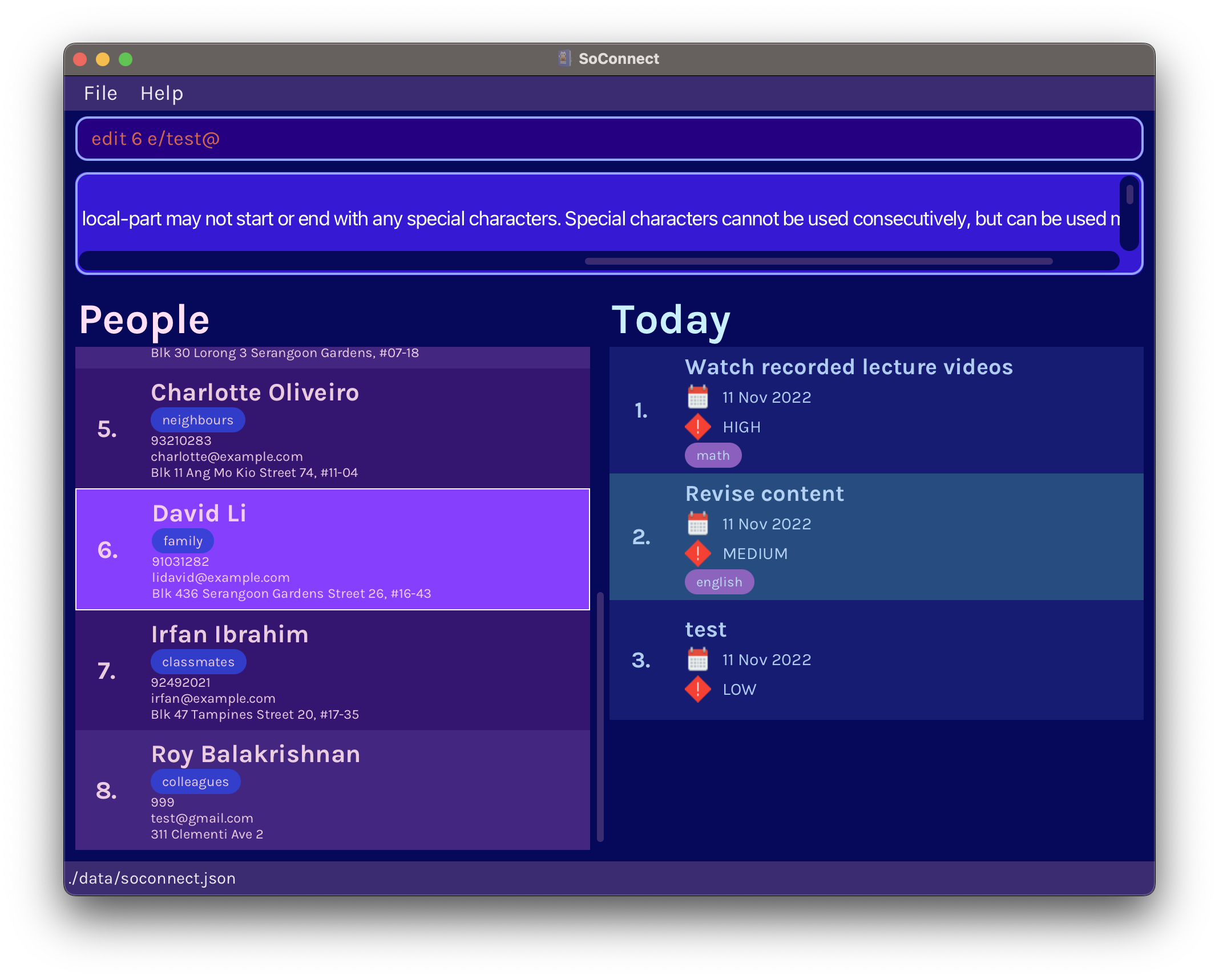Click the green fullscreen window button
This screenshot has width=1219, height=980.
[x=126, y=59]
